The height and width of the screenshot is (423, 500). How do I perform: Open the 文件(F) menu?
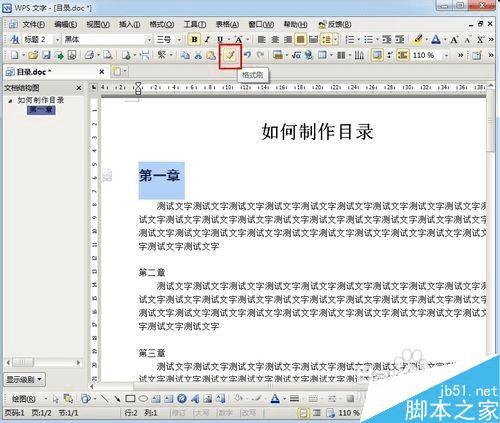[33, 24]
